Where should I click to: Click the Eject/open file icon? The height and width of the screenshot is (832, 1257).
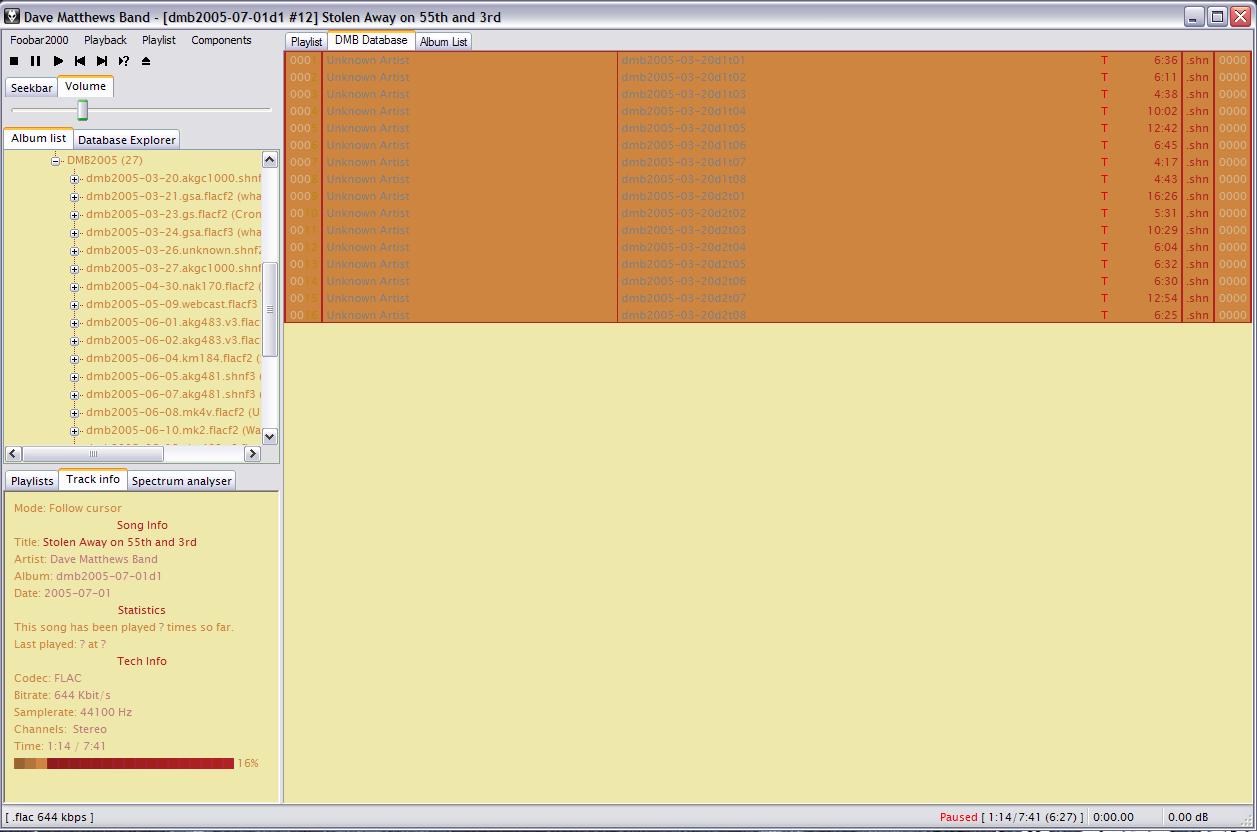[x=146, y=61]
